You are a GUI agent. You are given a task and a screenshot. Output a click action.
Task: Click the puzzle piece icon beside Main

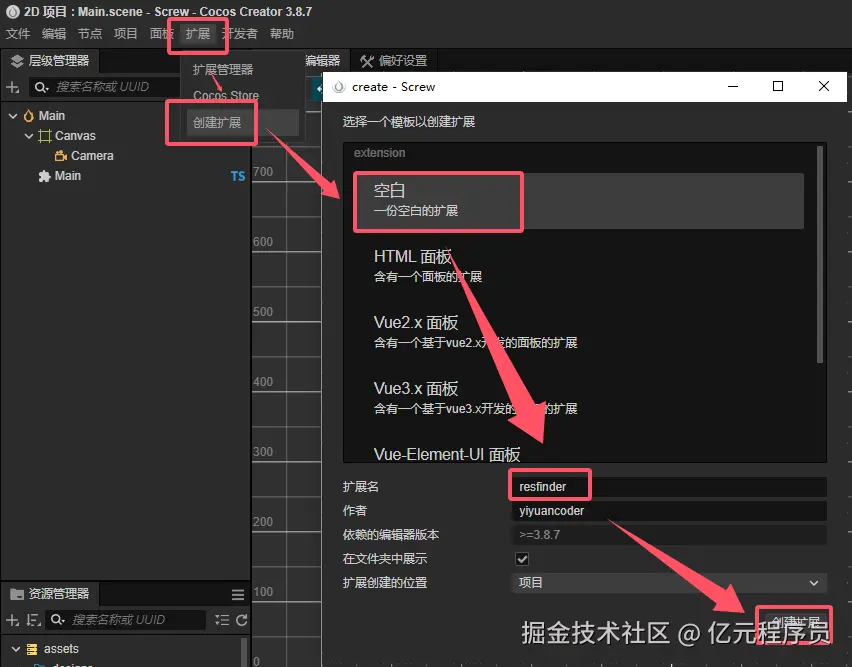point(45,176)
